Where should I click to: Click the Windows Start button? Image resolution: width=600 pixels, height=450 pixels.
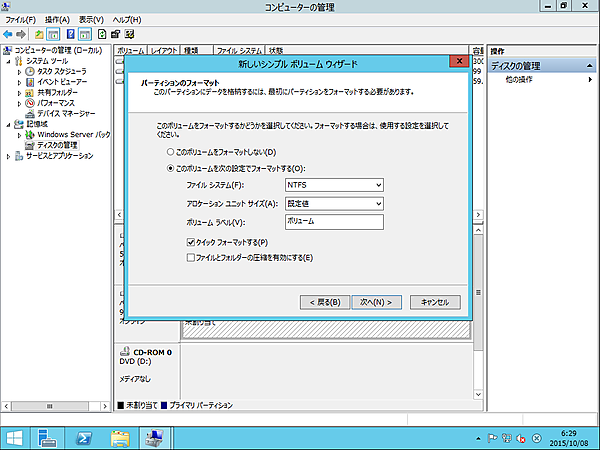pos(14,436)
